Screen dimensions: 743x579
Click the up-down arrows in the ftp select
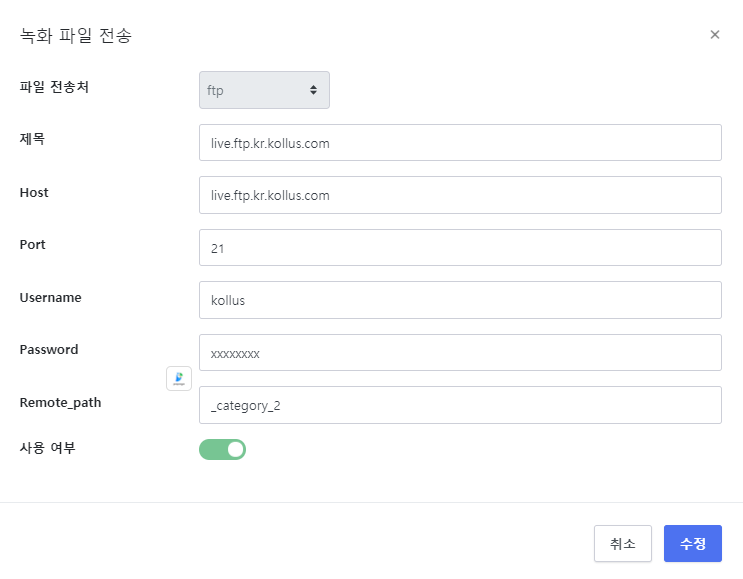point(313,90)
